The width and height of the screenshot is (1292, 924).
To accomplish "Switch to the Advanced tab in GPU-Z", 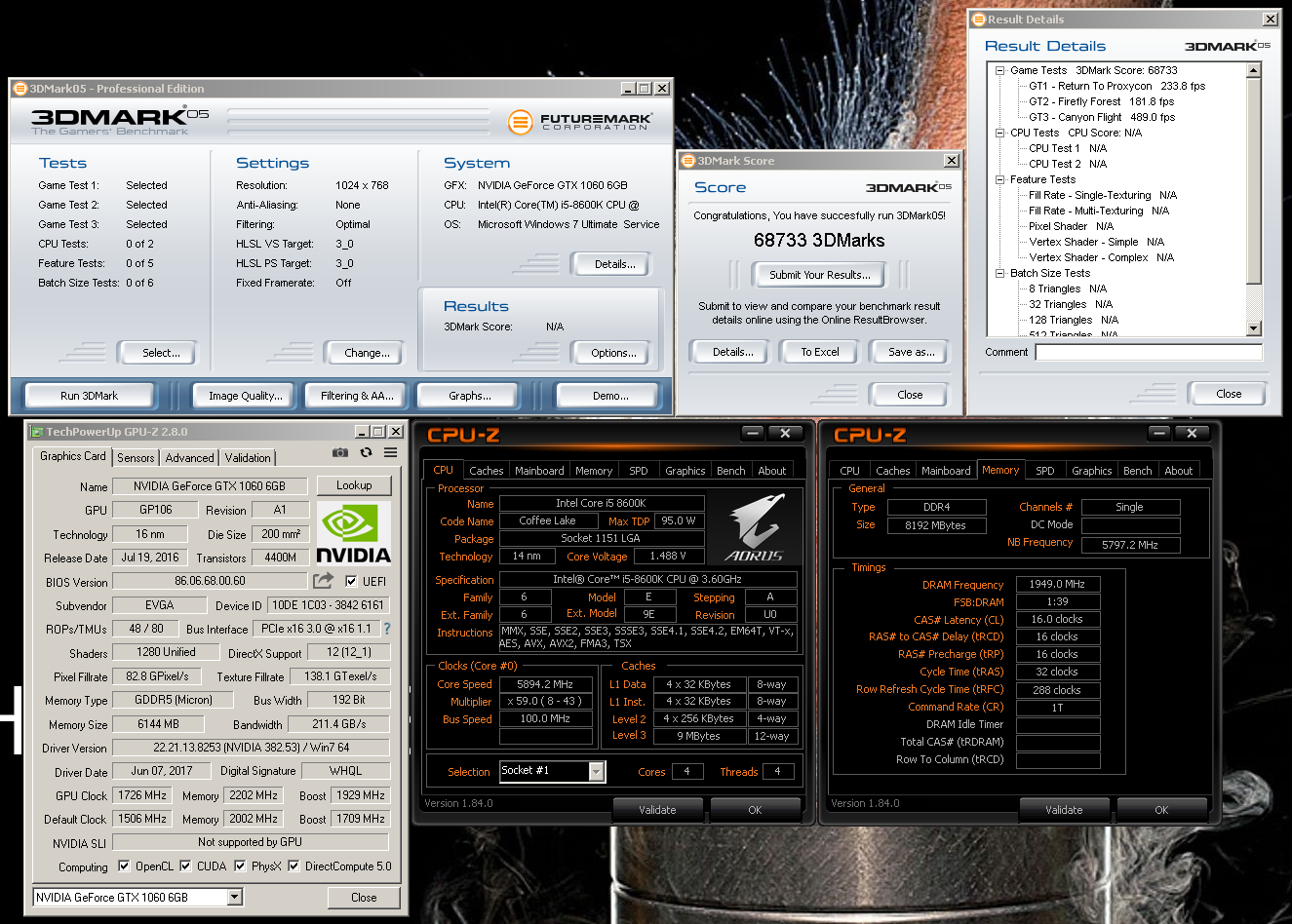I will [189, 458].
